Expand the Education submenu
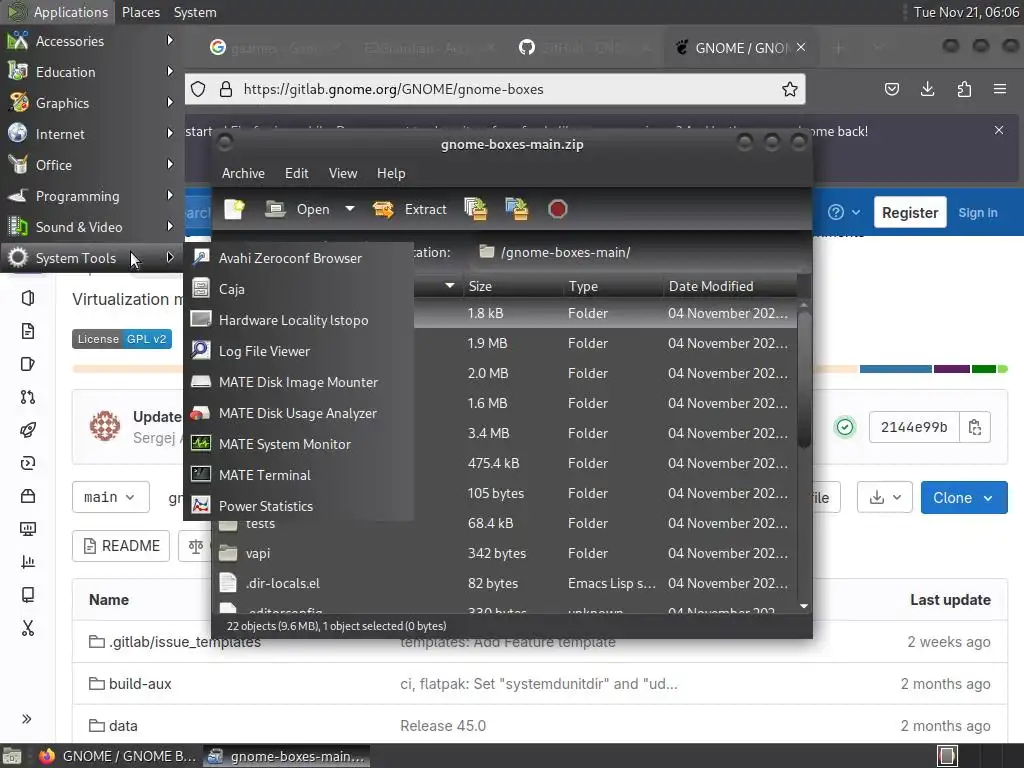Viewport: 1024px width, 768px height. pos(91,72)
